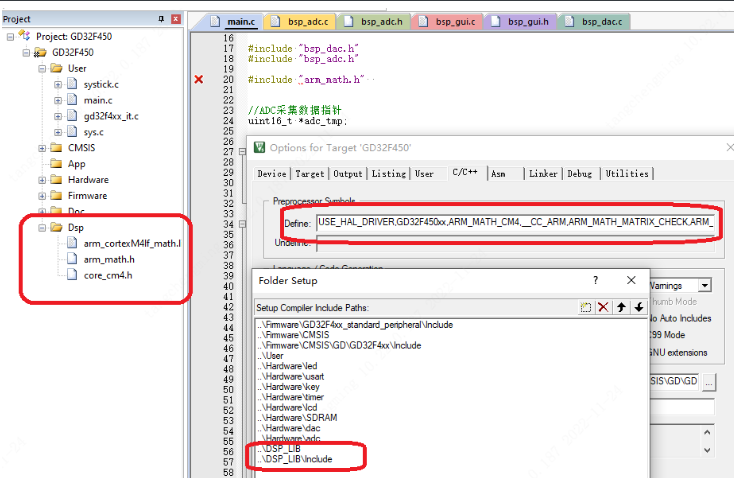Click the include paths browse (...) button
Image resolution: width=734 pixels, height=478 pixels.
(x=709, y=382)
